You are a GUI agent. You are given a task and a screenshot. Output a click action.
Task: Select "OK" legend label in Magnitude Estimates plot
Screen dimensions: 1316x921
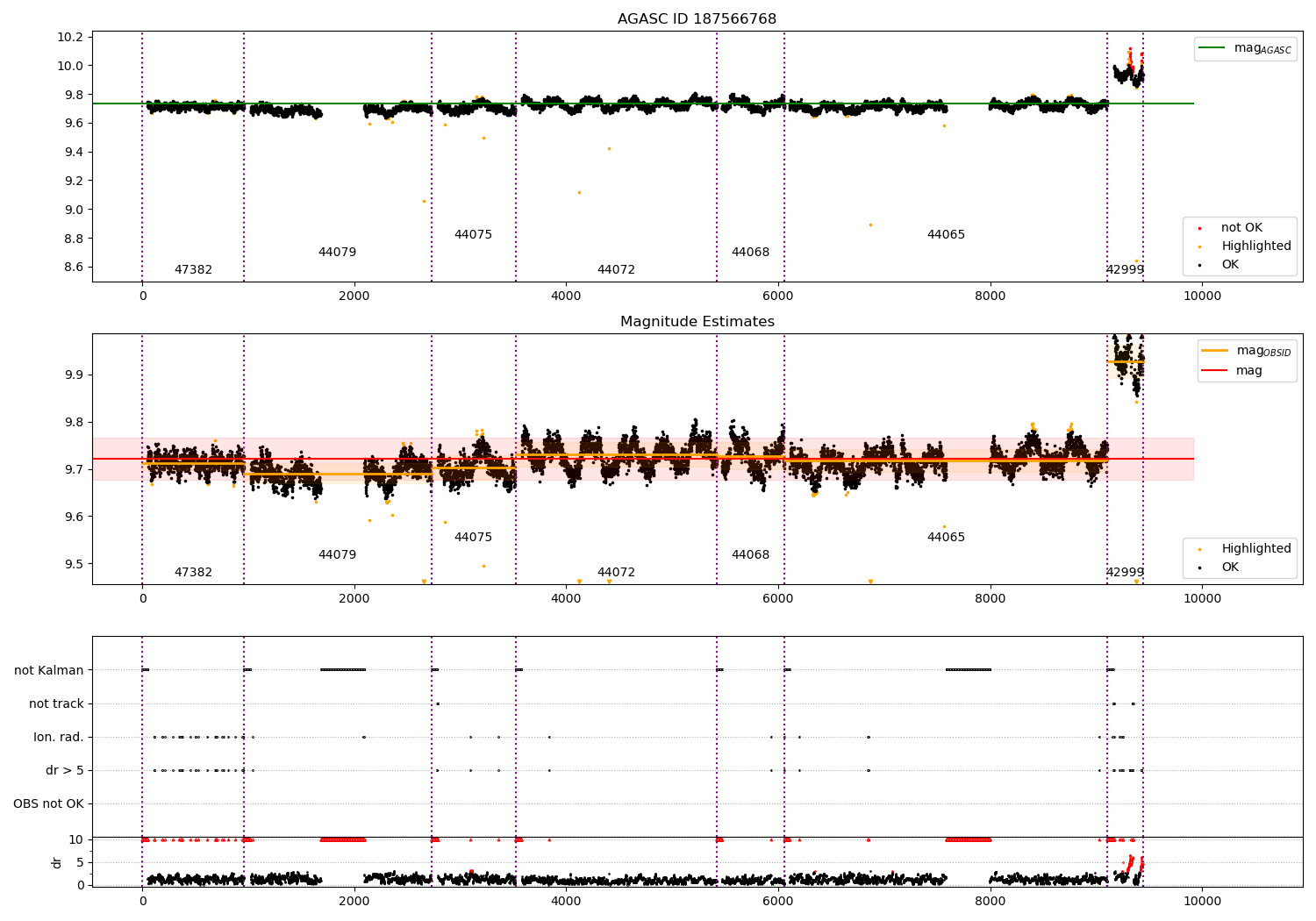click(1230, 568)
